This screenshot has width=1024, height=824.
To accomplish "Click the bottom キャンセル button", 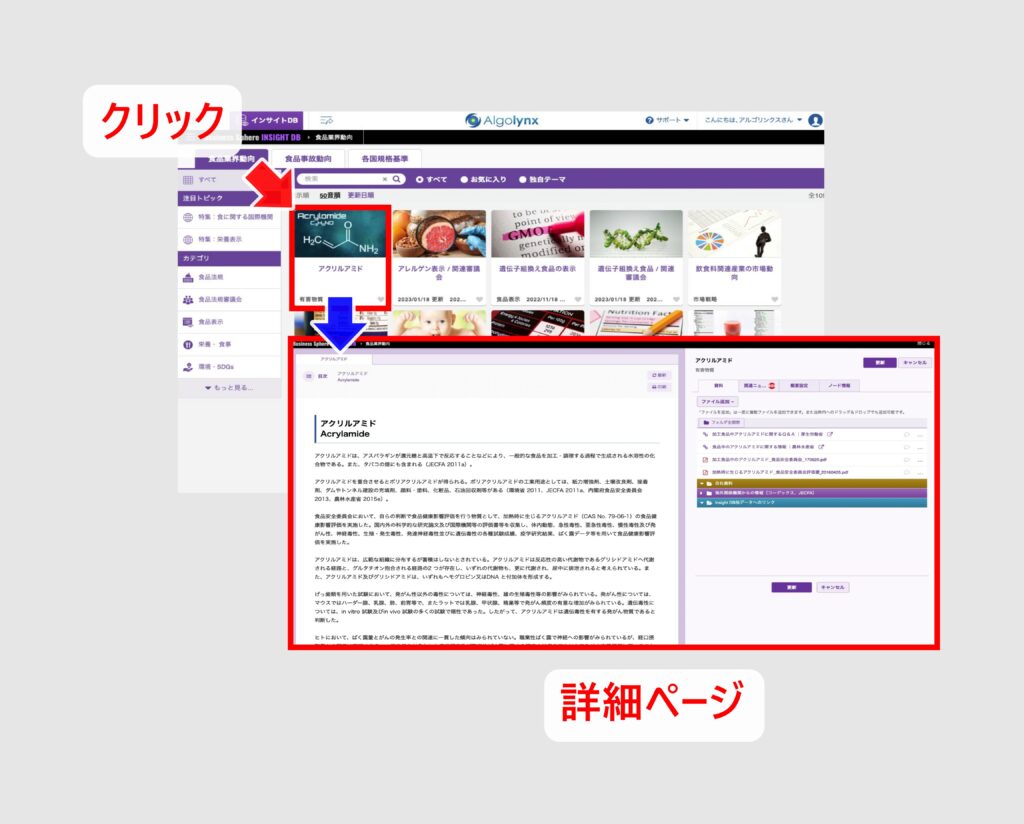I will tap(832, 587).
